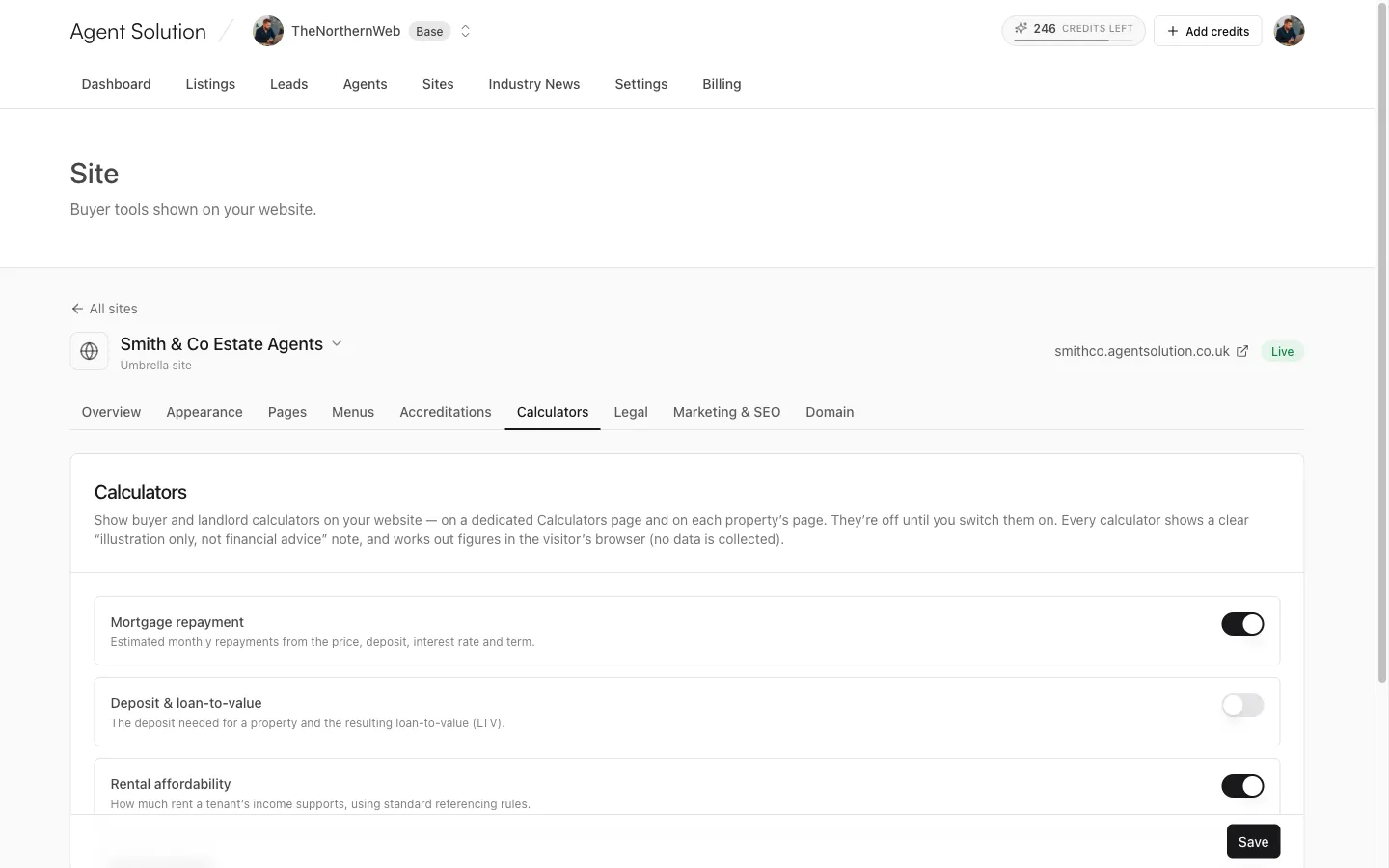This screenshot has height=868, width=1389.
Task: Click the globe icon for Smith & Co
Action: pos(90,351)
